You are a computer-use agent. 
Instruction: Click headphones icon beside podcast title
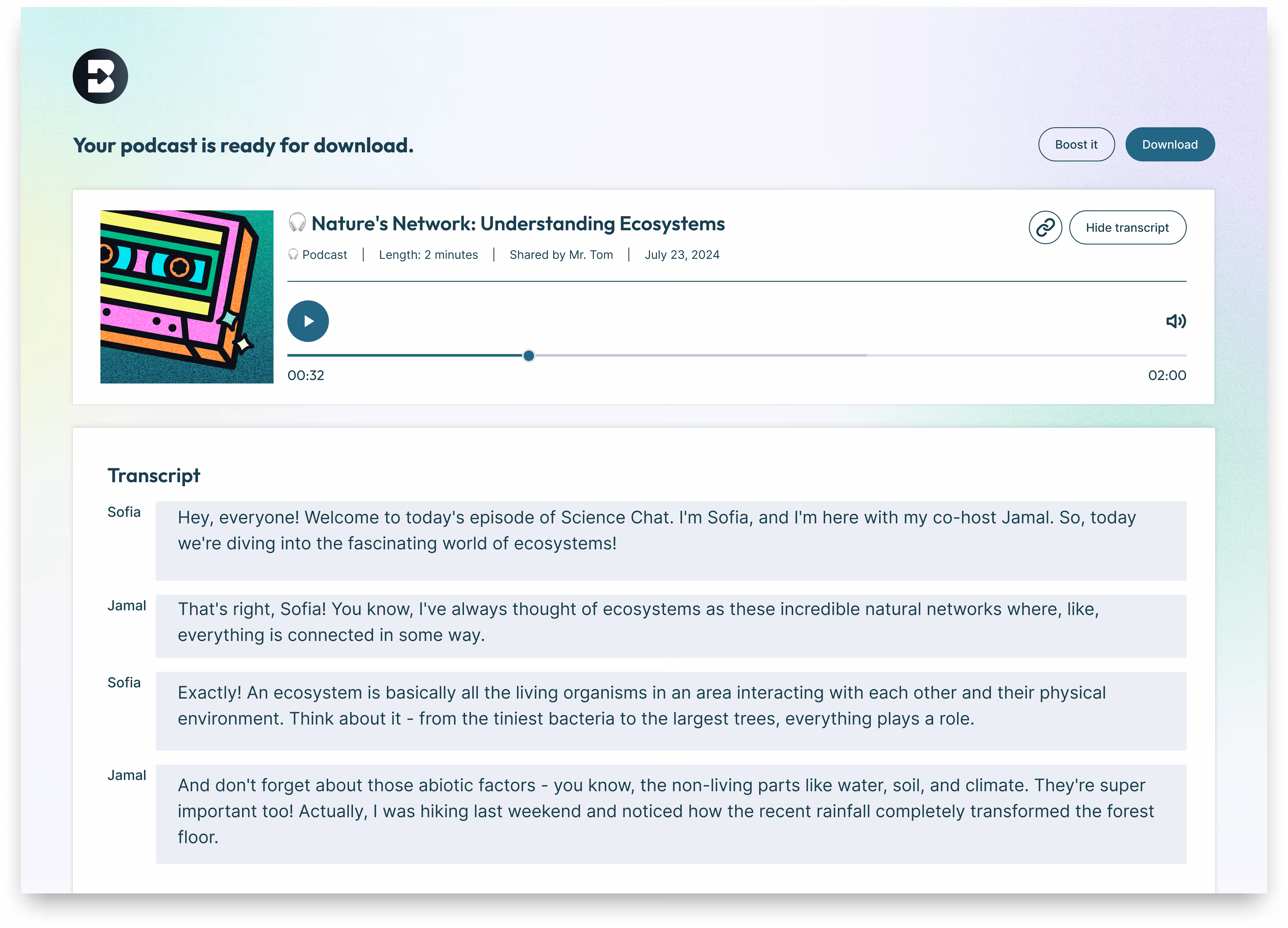click(x=297, y=223)
